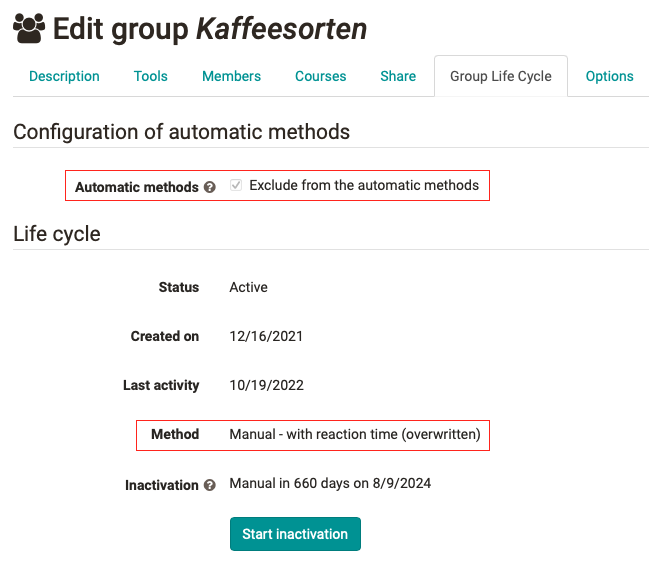Image resolution: width=649 pixels, height=566 pixels.
Task: Click the Edit group Kaffeesorten heading
Action: point(210,29)
